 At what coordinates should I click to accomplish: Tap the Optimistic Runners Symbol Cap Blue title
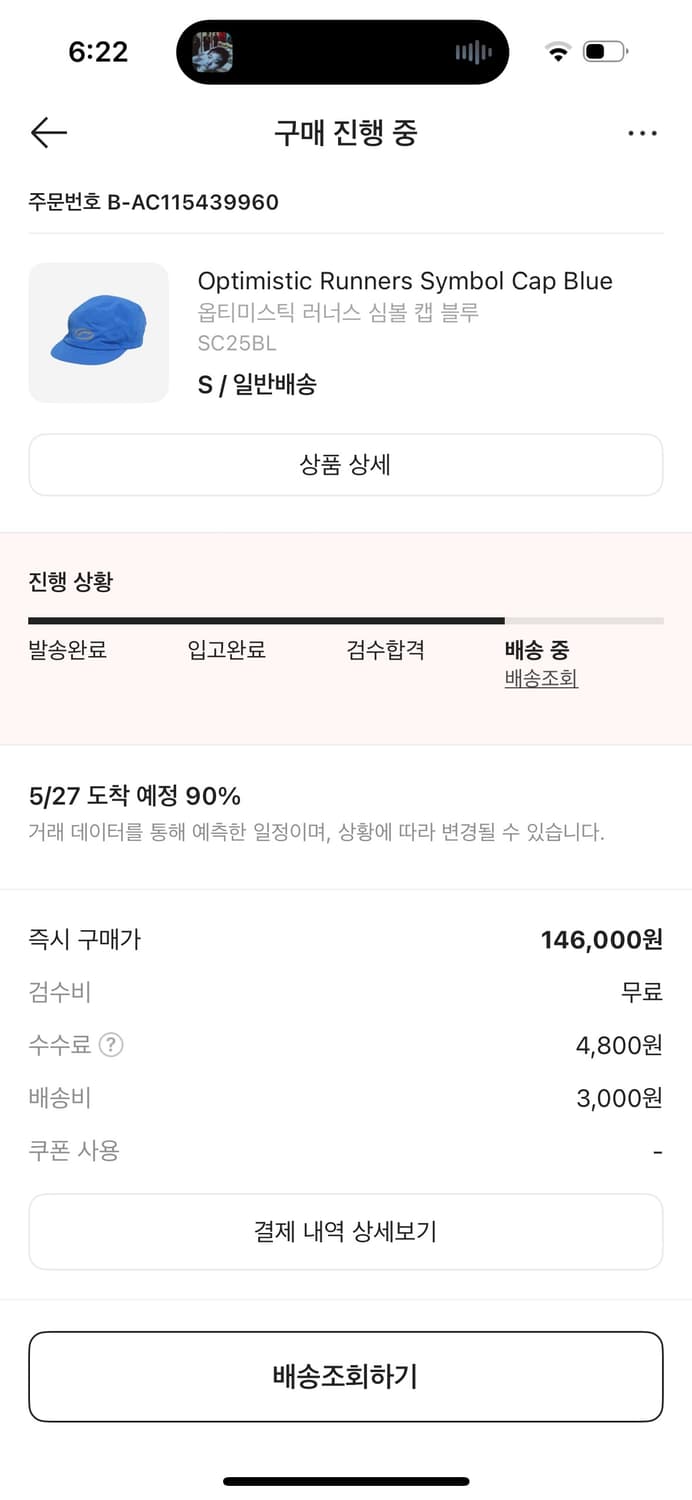pyautogui.click(x=405, y=281)
